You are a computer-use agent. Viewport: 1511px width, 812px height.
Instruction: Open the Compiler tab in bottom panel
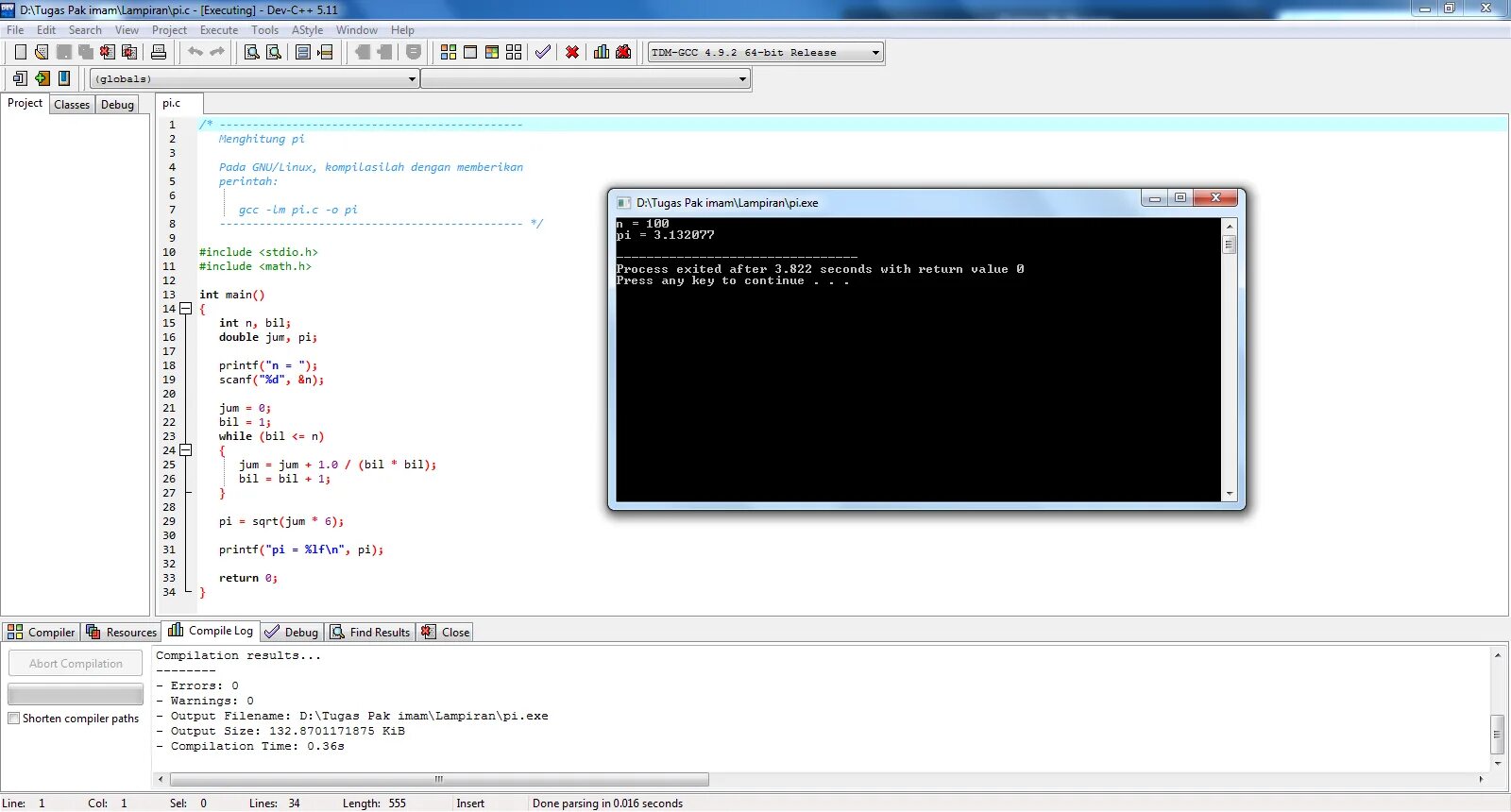pos(42,633)
